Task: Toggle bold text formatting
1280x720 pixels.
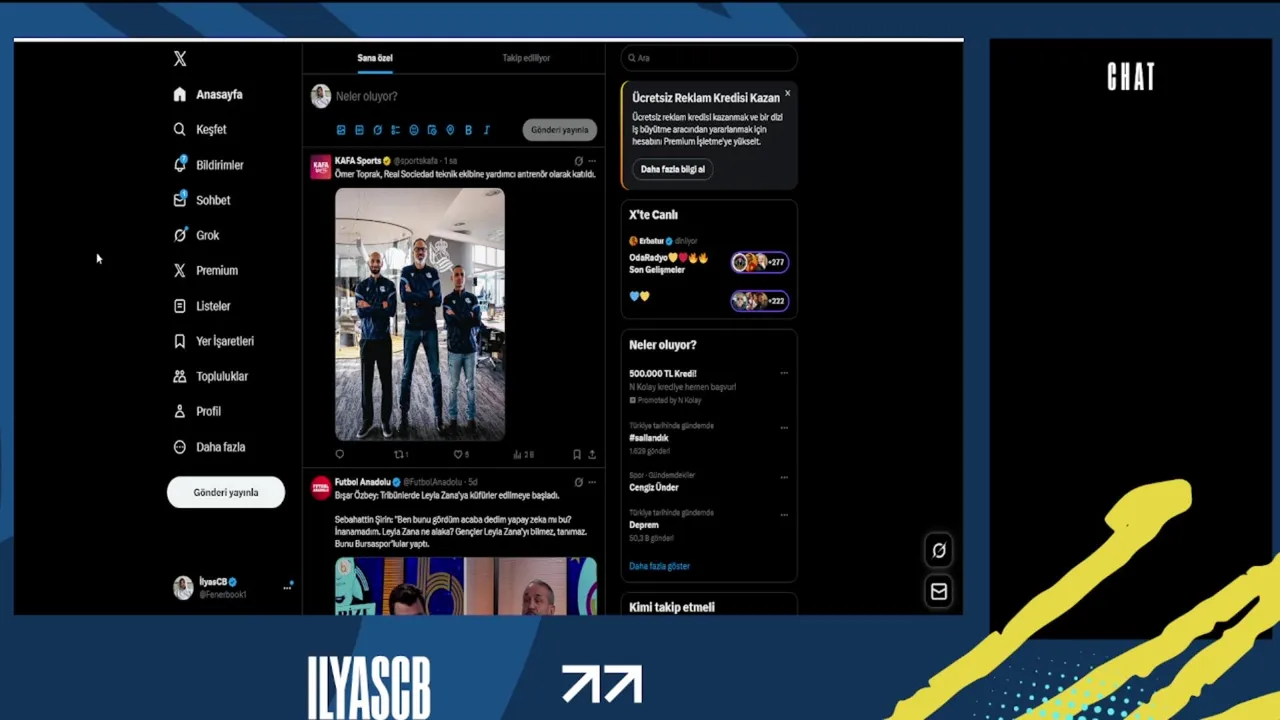Action: coord(468,130)
